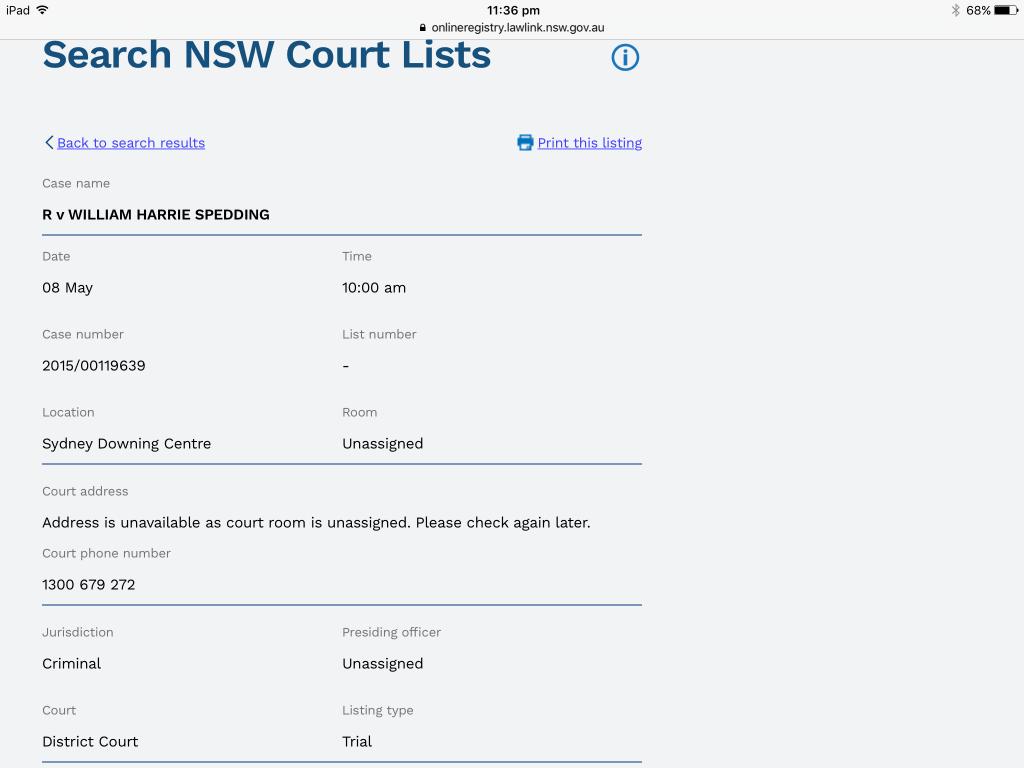Image resolution: width=1024 pixels, height=768 pixels.
Task: Click the printer icon
Action: (525, 143)
